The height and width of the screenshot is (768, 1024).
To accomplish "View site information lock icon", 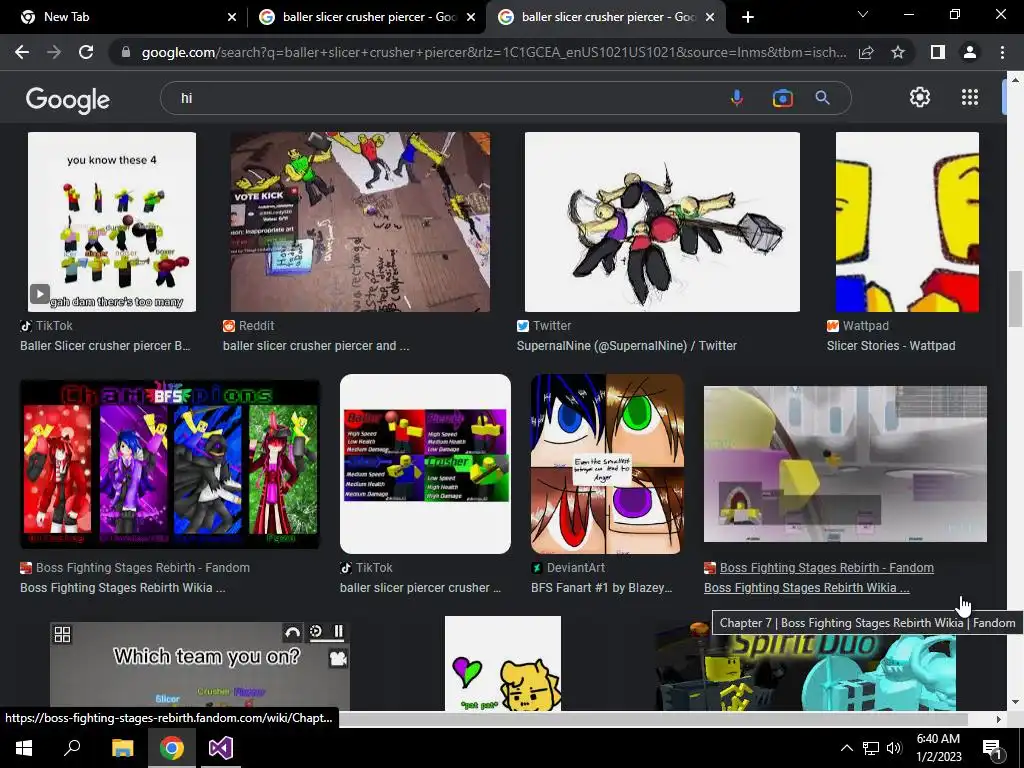I will 126,52.
